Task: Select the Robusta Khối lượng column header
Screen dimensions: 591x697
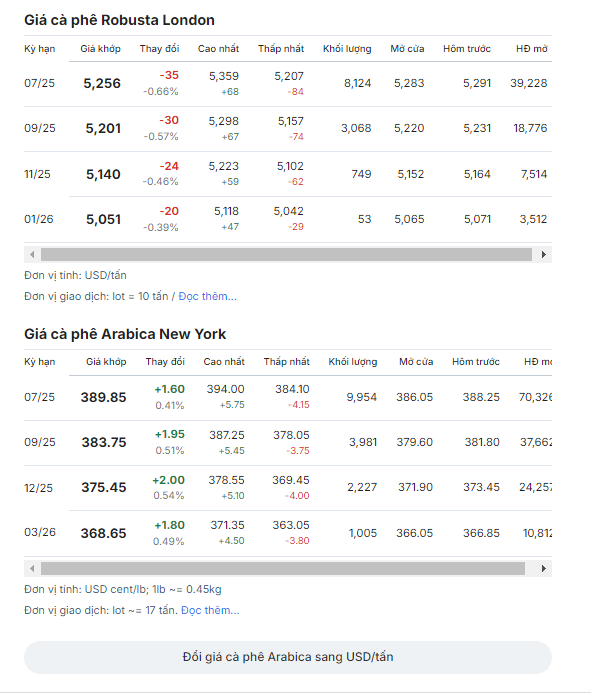Action: click(347, 49)
